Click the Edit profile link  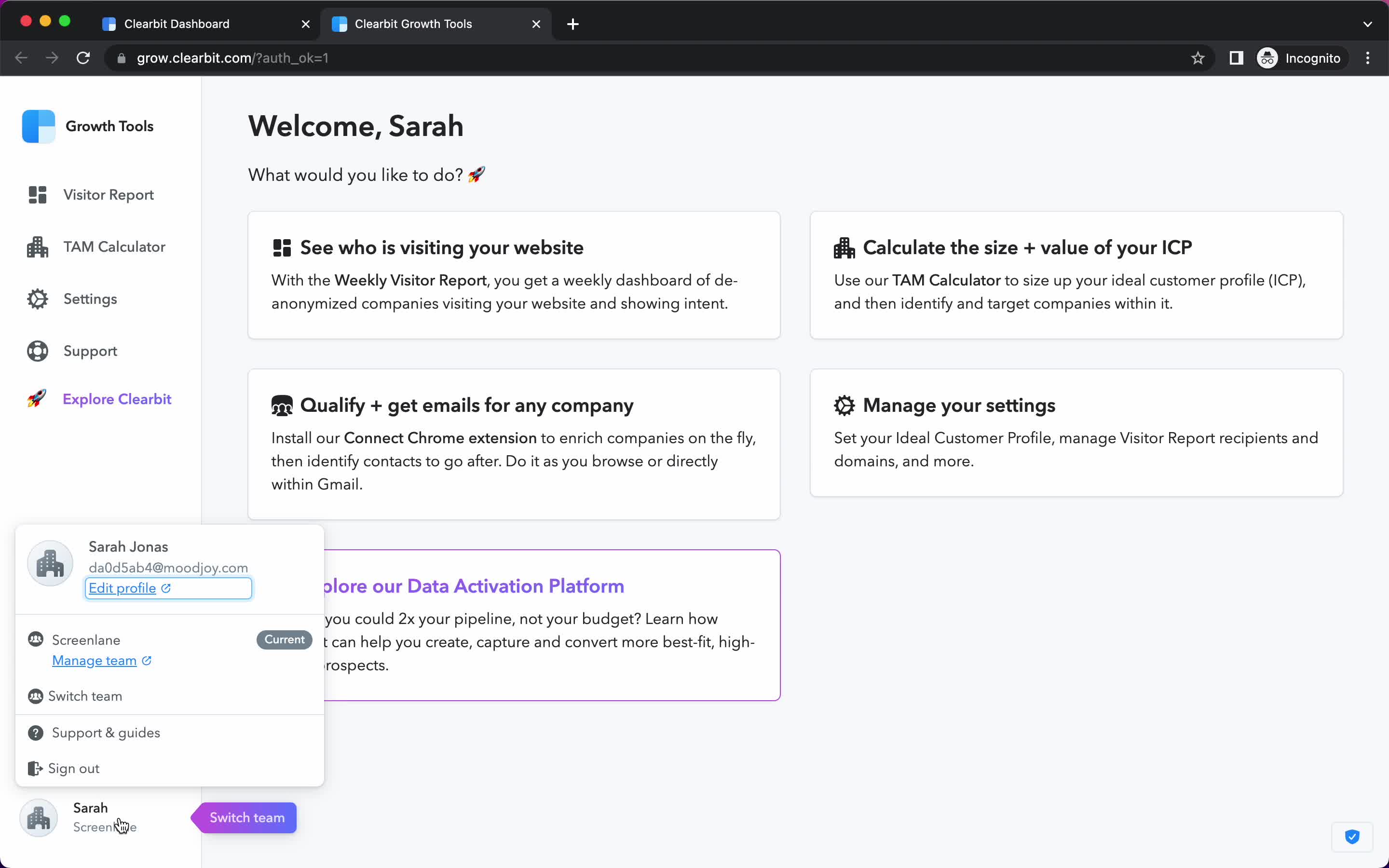pos(122,588)
